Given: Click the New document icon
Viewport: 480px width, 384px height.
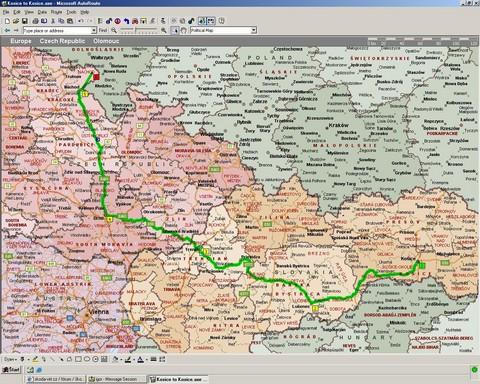Looking at the screenshot, I should click(7, 21).
